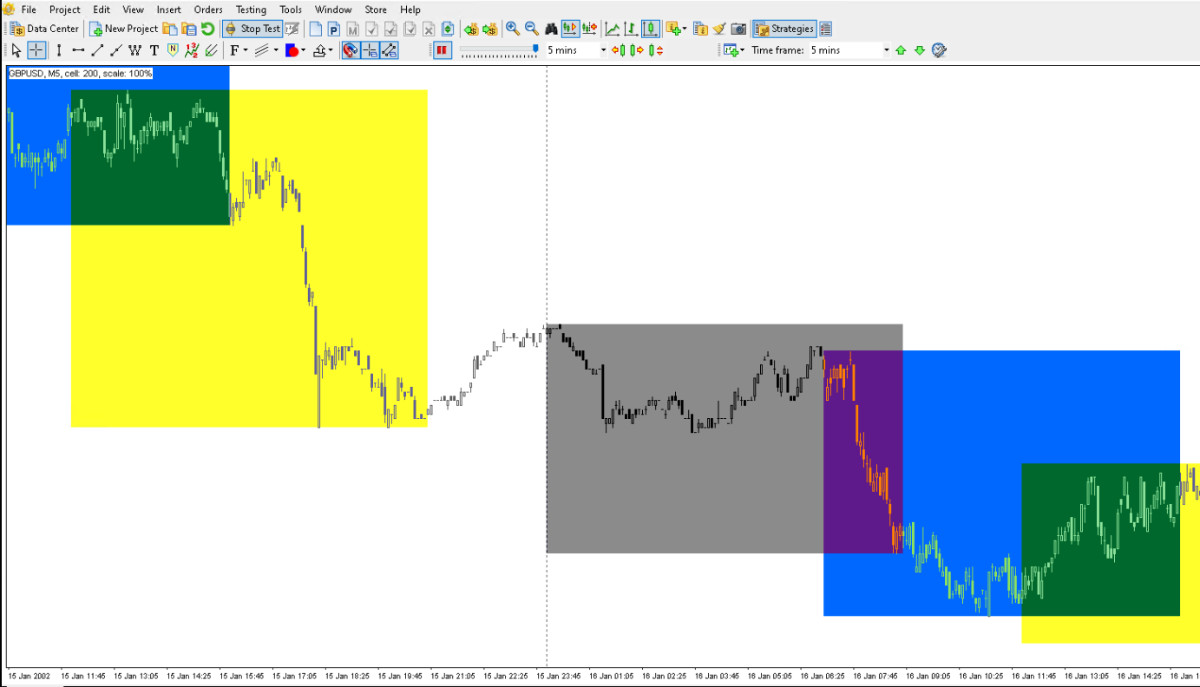Switch to line chart view
Image resolution: width=1200 pixels, height=687 pixels.
tap(612, 29)
